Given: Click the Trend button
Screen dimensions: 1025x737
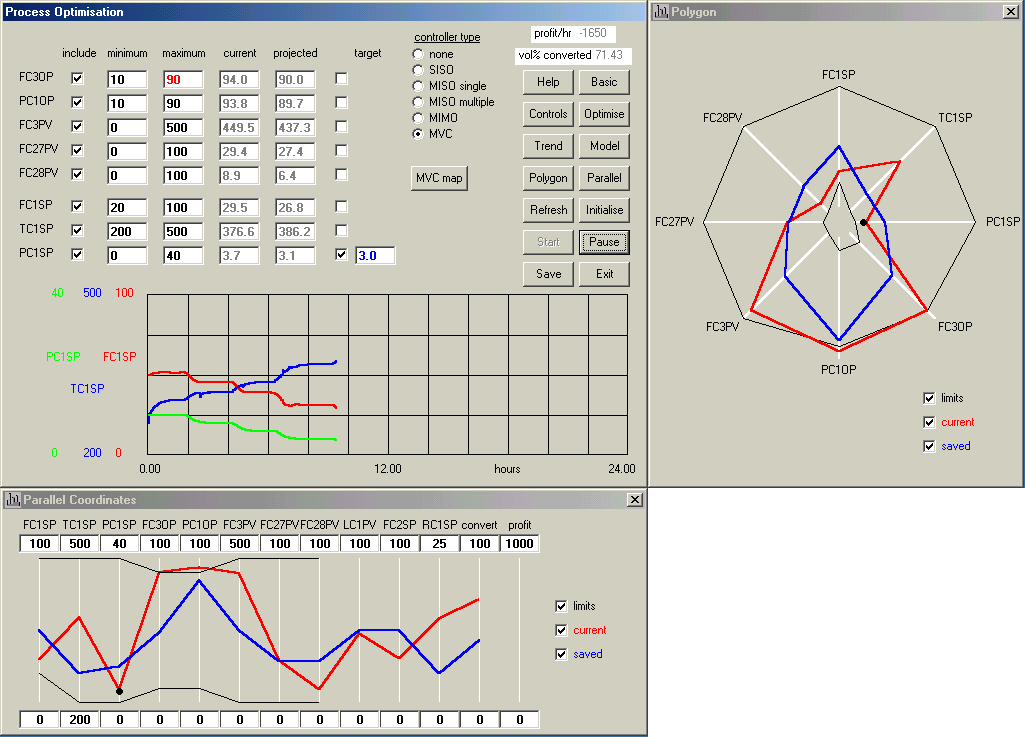Looking at the screenshot, I should [x=548, y=146].
